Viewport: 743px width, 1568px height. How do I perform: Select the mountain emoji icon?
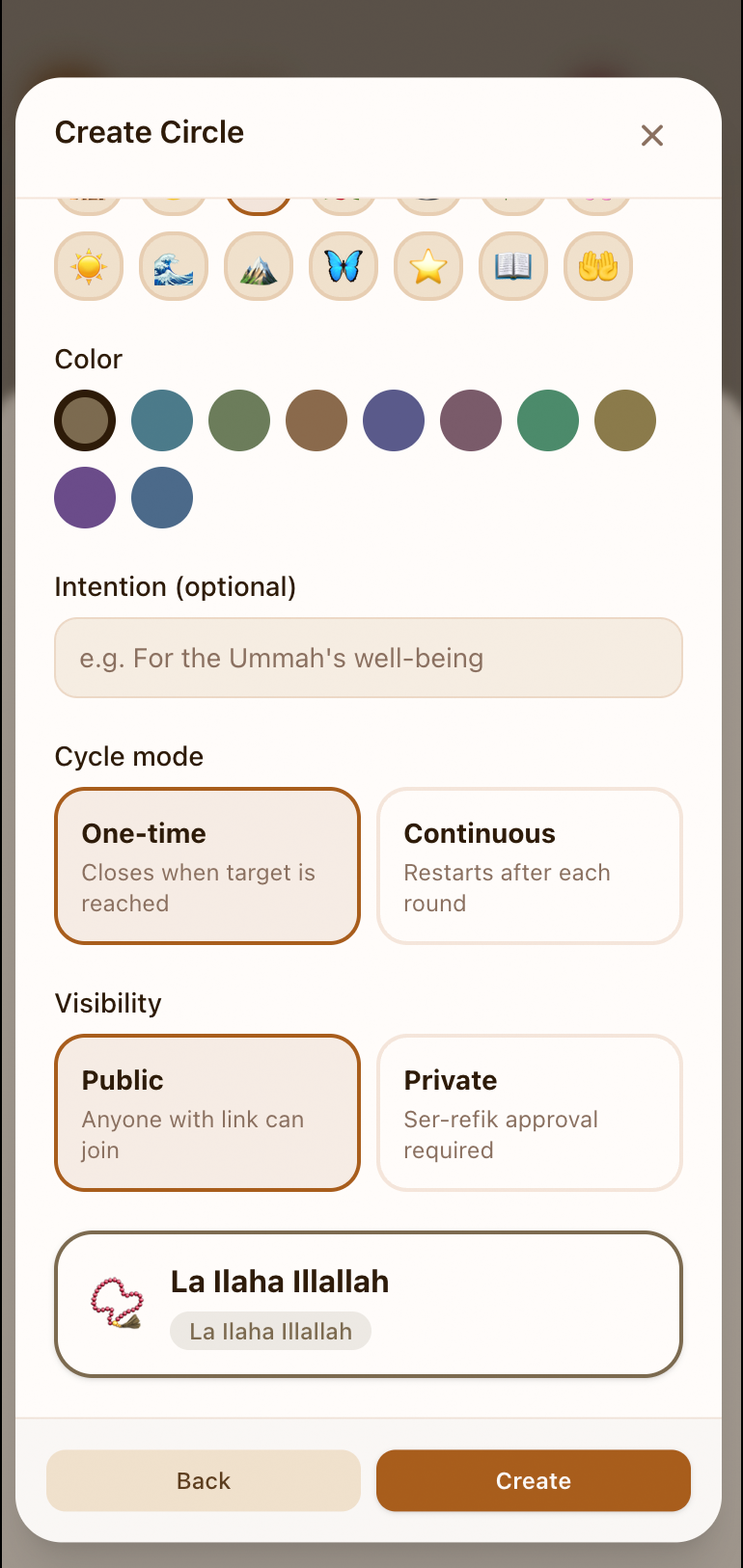(259, 266)
